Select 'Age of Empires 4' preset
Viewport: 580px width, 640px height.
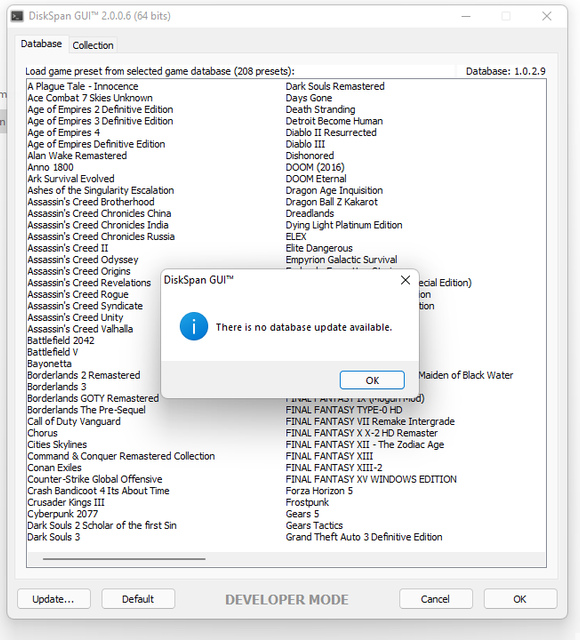point(64,133)
